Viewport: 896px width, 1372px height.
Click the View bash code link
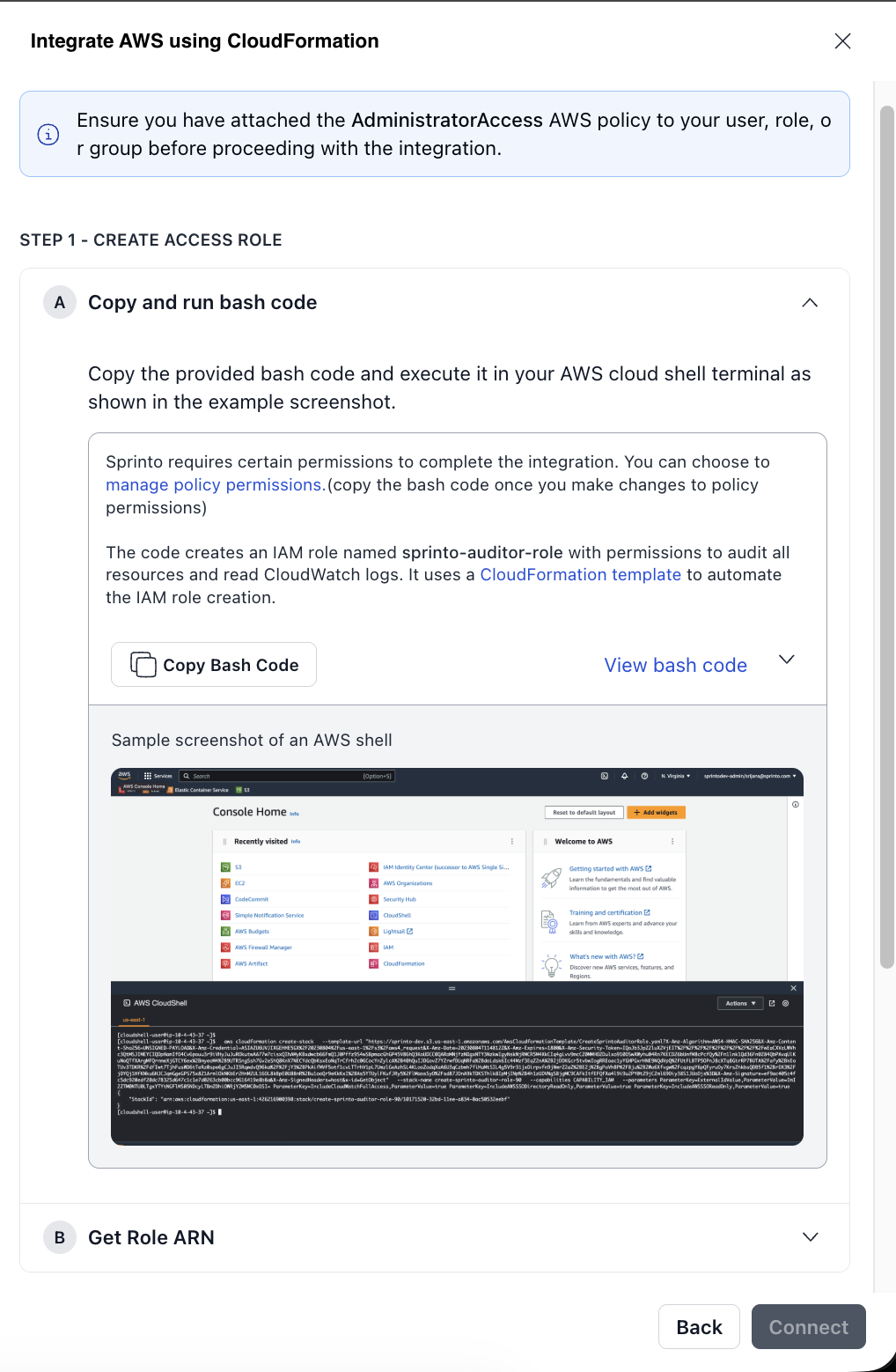tap(675, 666)
